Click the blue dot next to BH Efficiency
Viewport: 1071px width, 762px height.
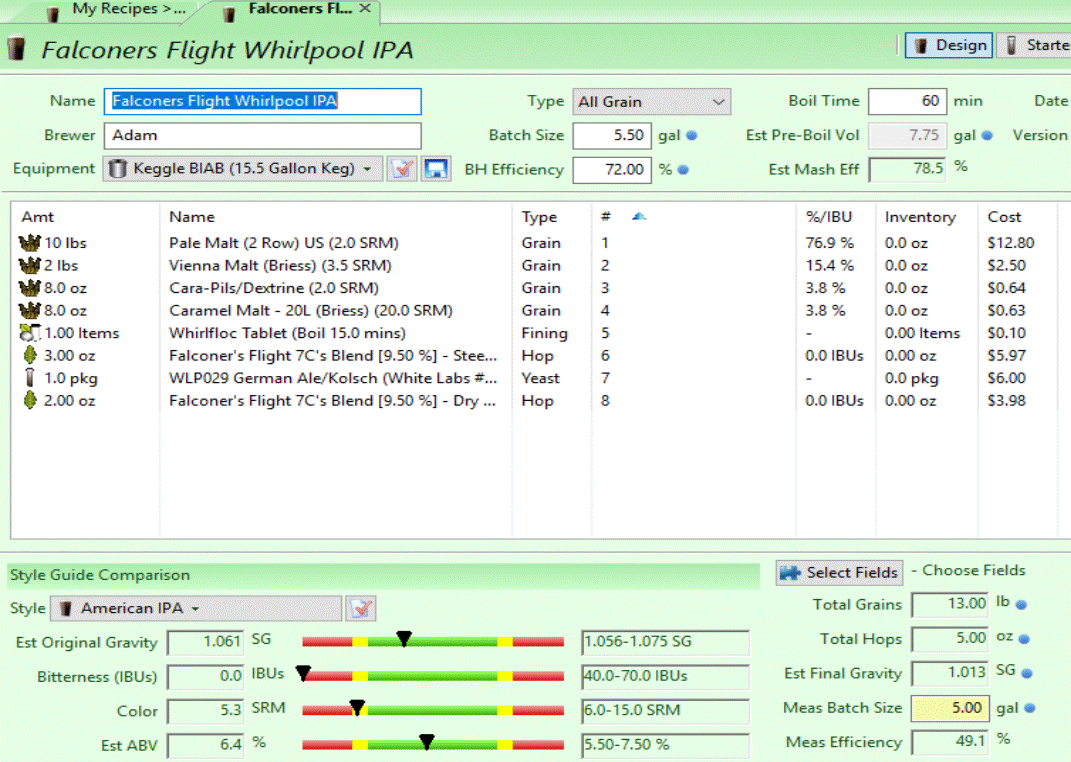(x=683, y=169)
